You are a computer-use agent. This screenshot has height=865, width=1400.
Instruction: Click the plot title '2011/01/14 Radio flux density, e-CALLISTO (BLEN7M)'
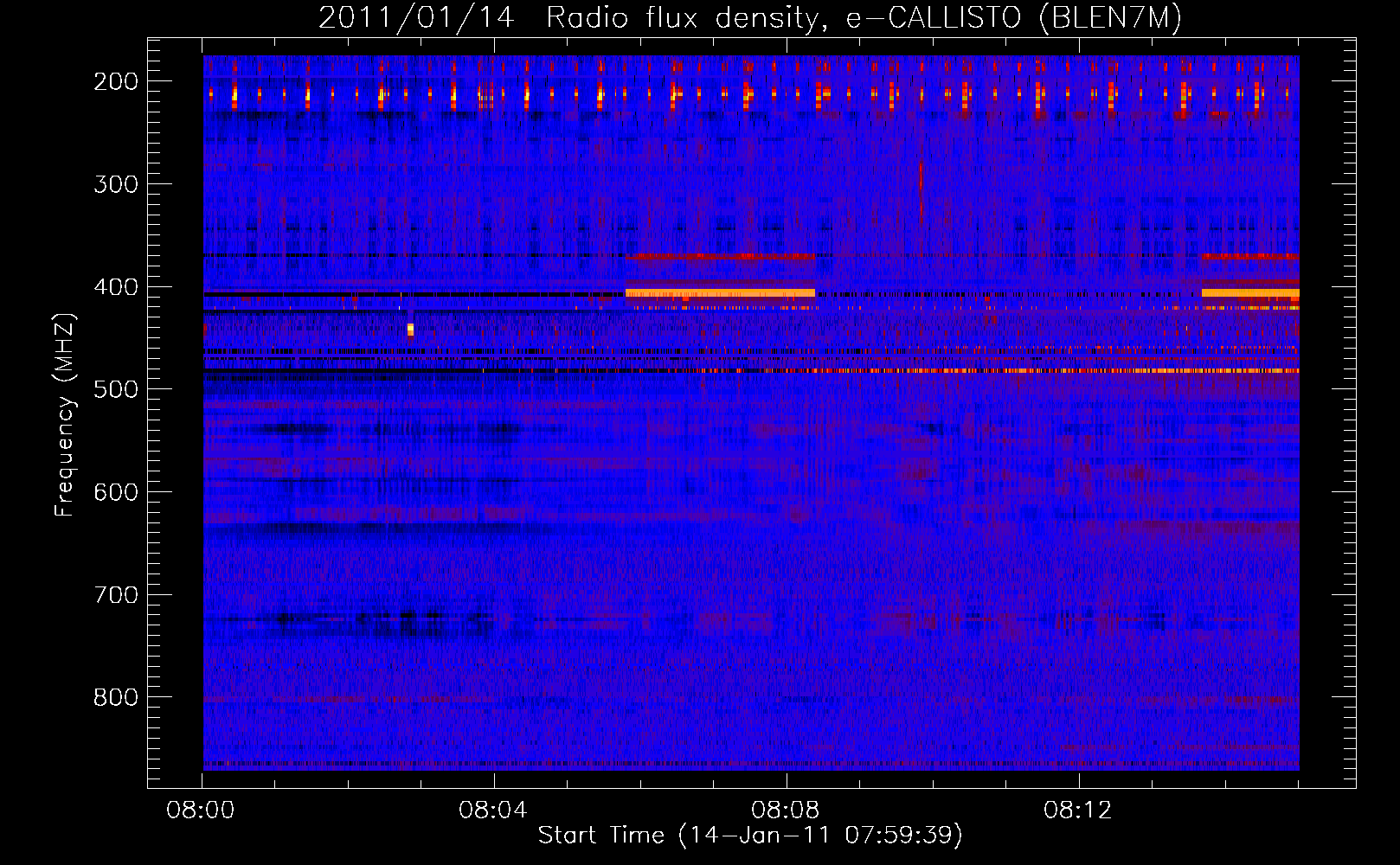[x=750, y=17]
